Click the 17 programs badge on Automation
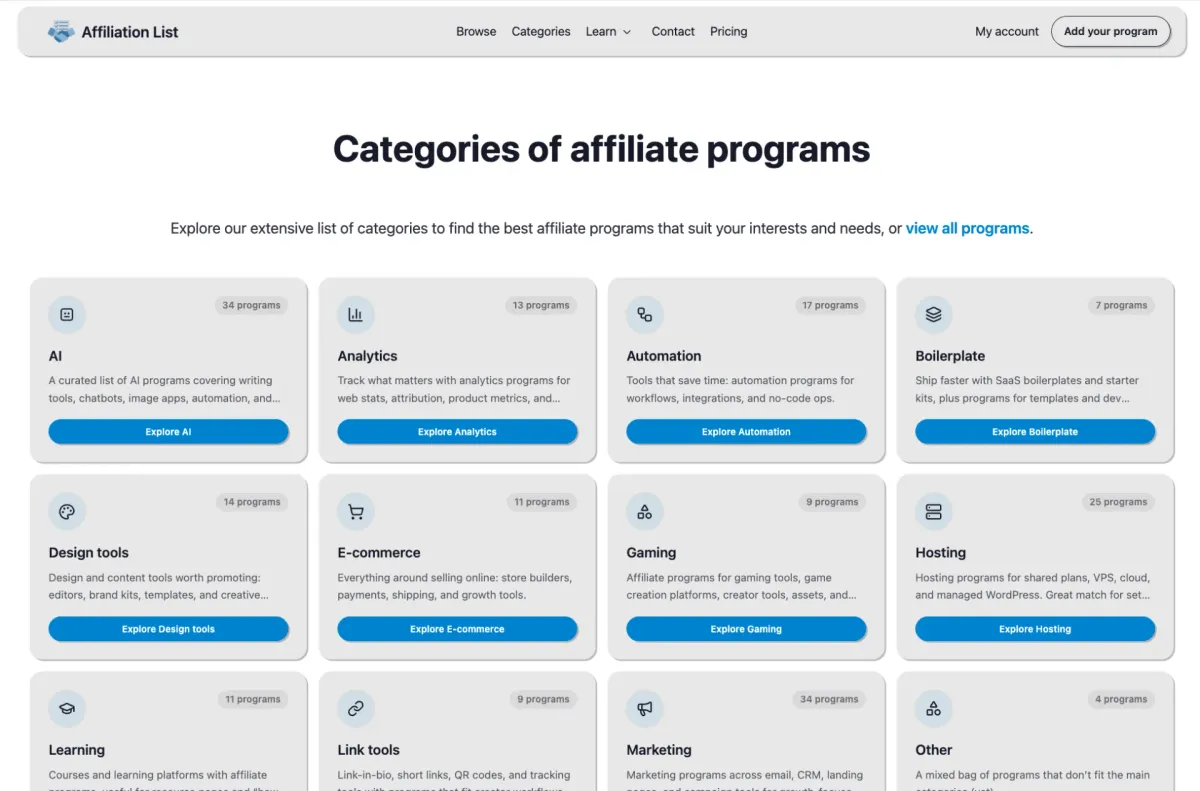This screenshot has height=791, width=1200. pyautogui.click(x=830, y=305)
